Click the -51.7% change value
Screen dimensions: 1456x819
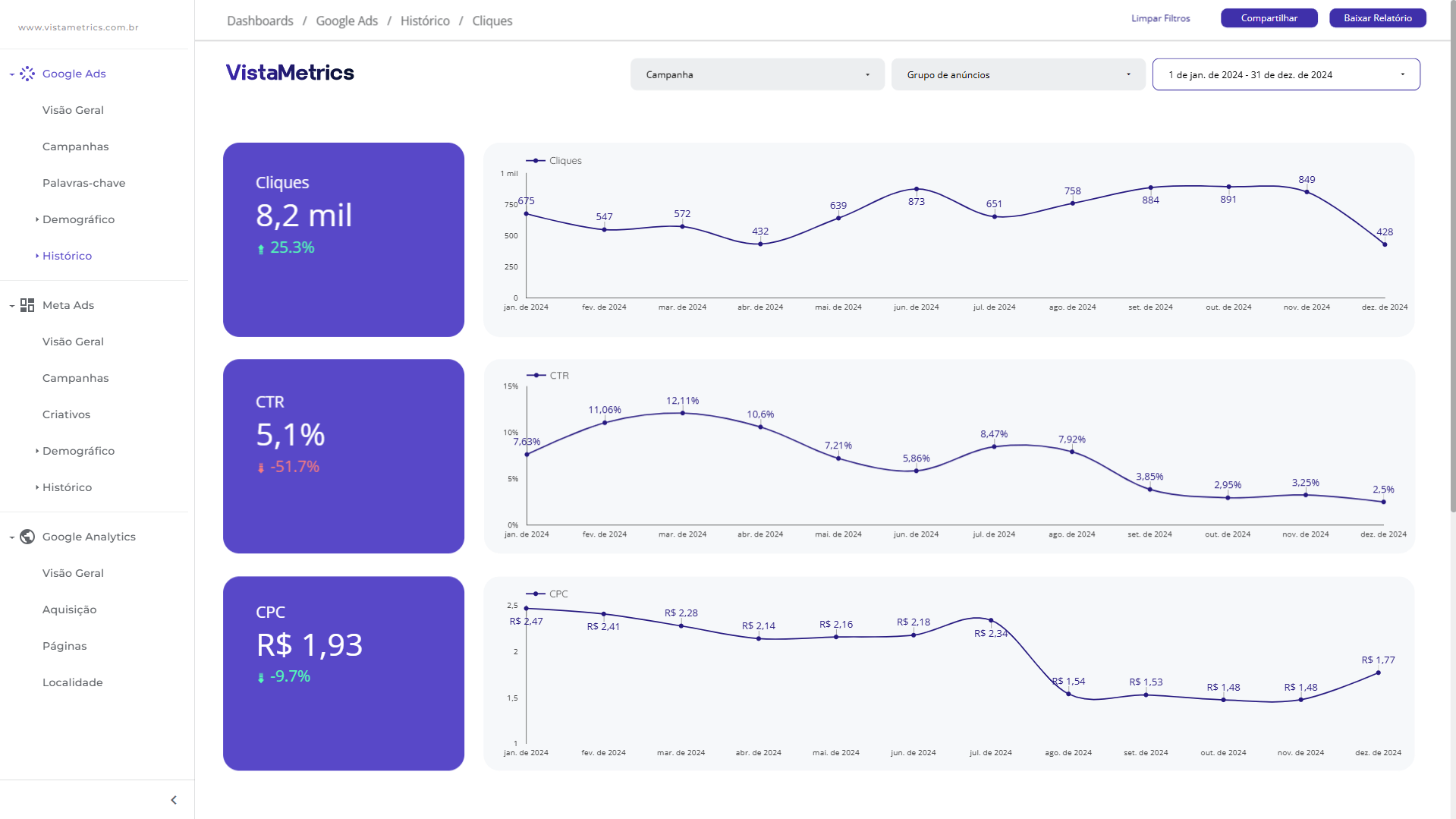tap(294, 467)
